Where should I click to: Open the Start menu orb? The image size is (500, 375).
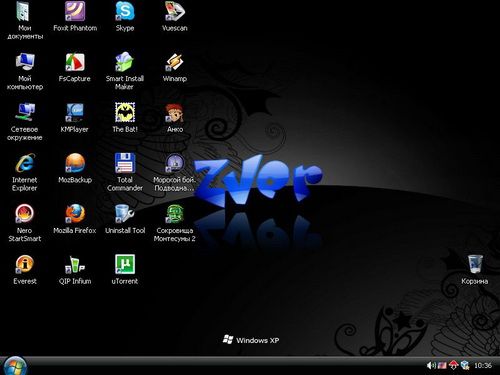[x=15, y=366]
